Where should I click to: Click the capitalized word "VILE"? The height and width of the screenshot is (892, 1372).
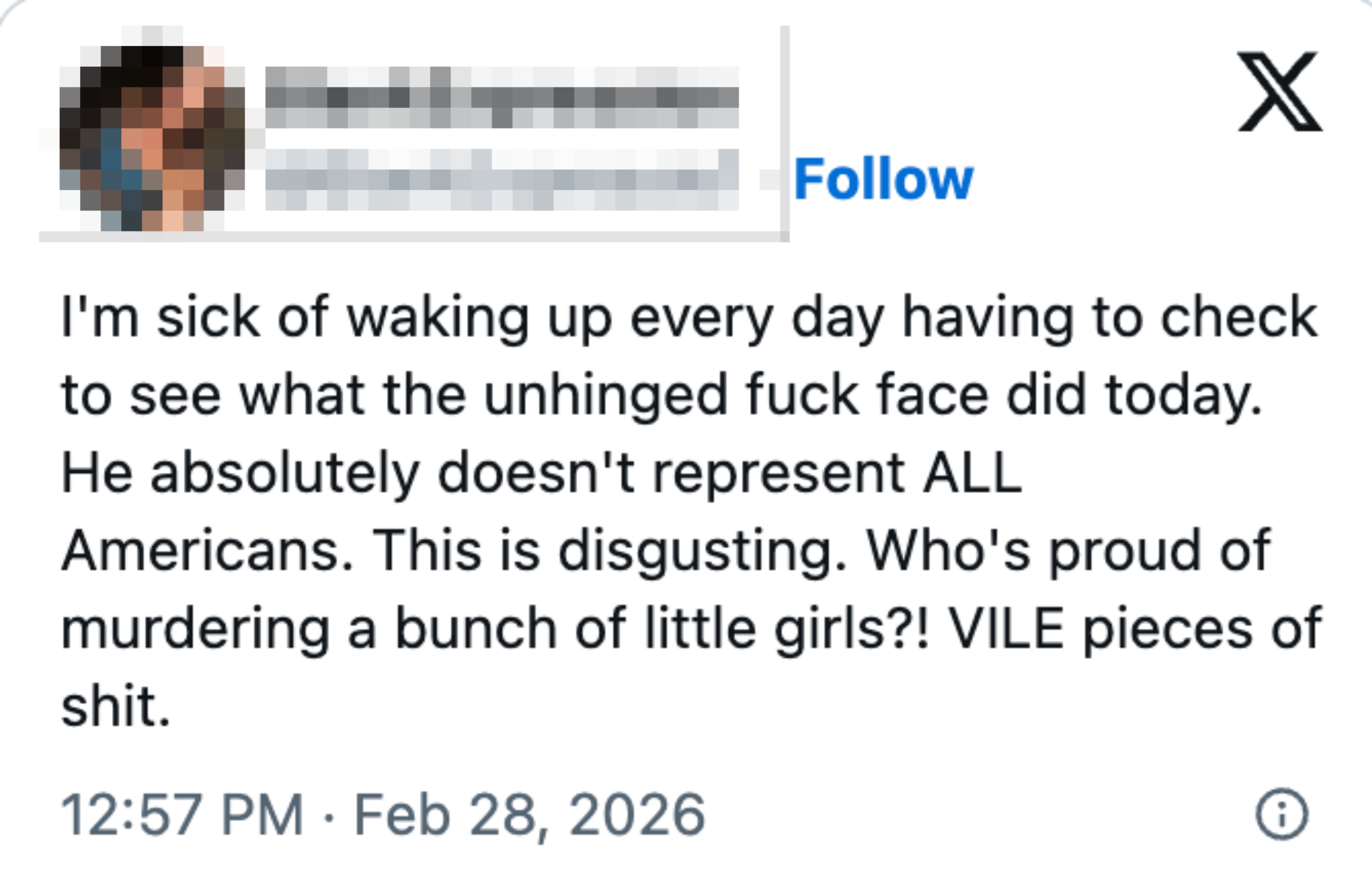click(1006, 628)
